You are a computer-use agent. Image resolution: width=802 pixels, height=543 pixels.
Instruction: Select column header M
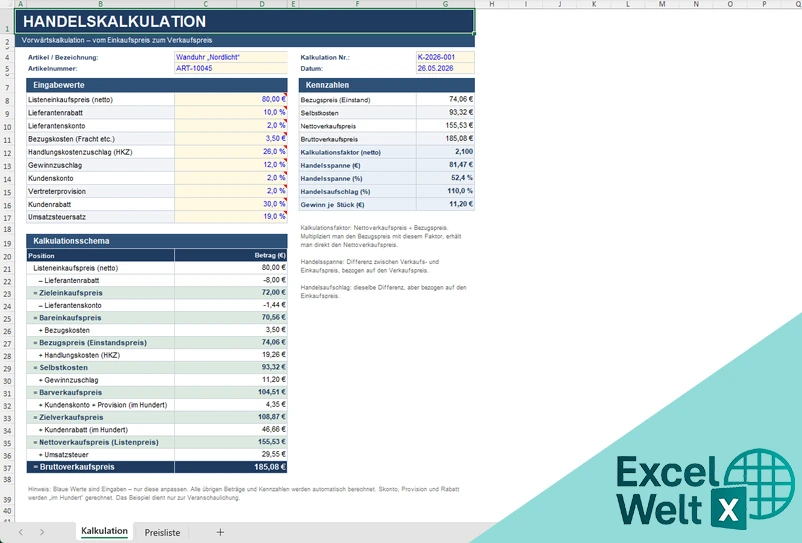point(662,4)
